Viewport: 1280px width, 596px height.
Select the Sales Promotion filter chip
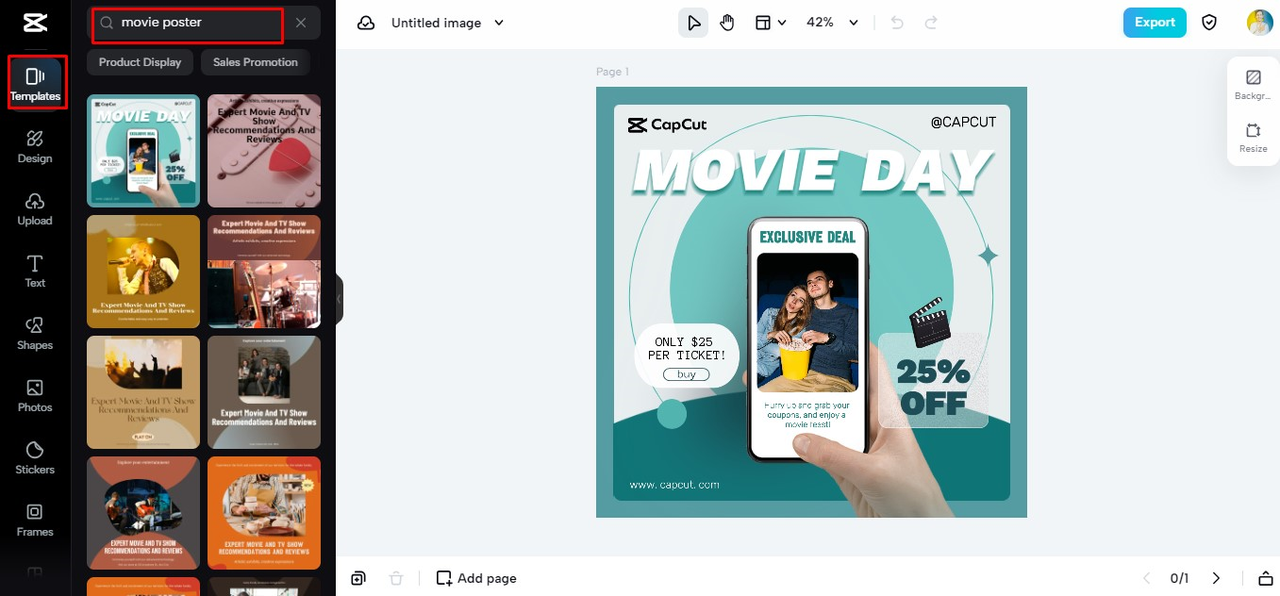[255, 62]
